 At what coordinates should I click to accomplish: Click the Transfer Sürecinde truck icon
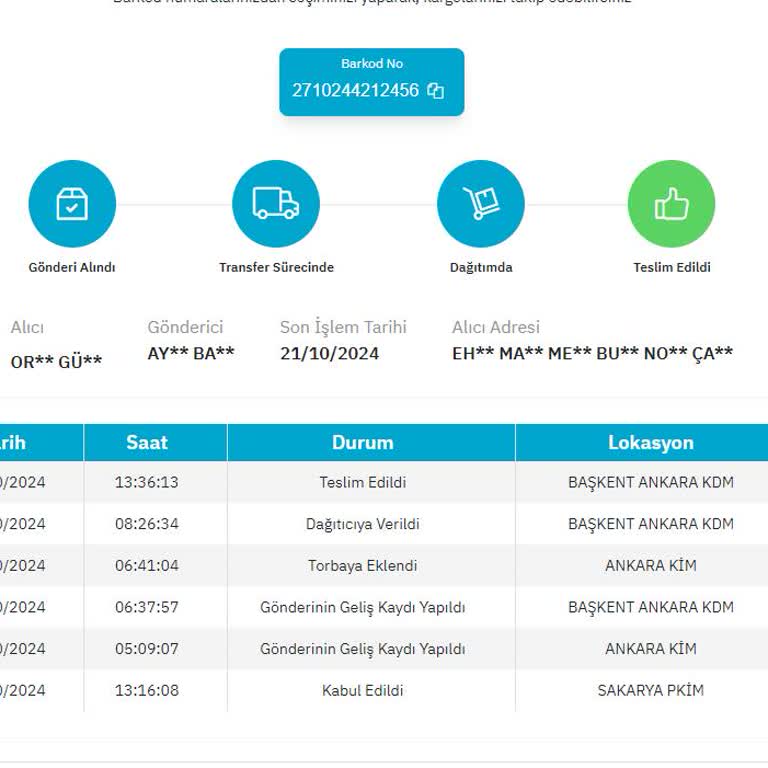276,204
